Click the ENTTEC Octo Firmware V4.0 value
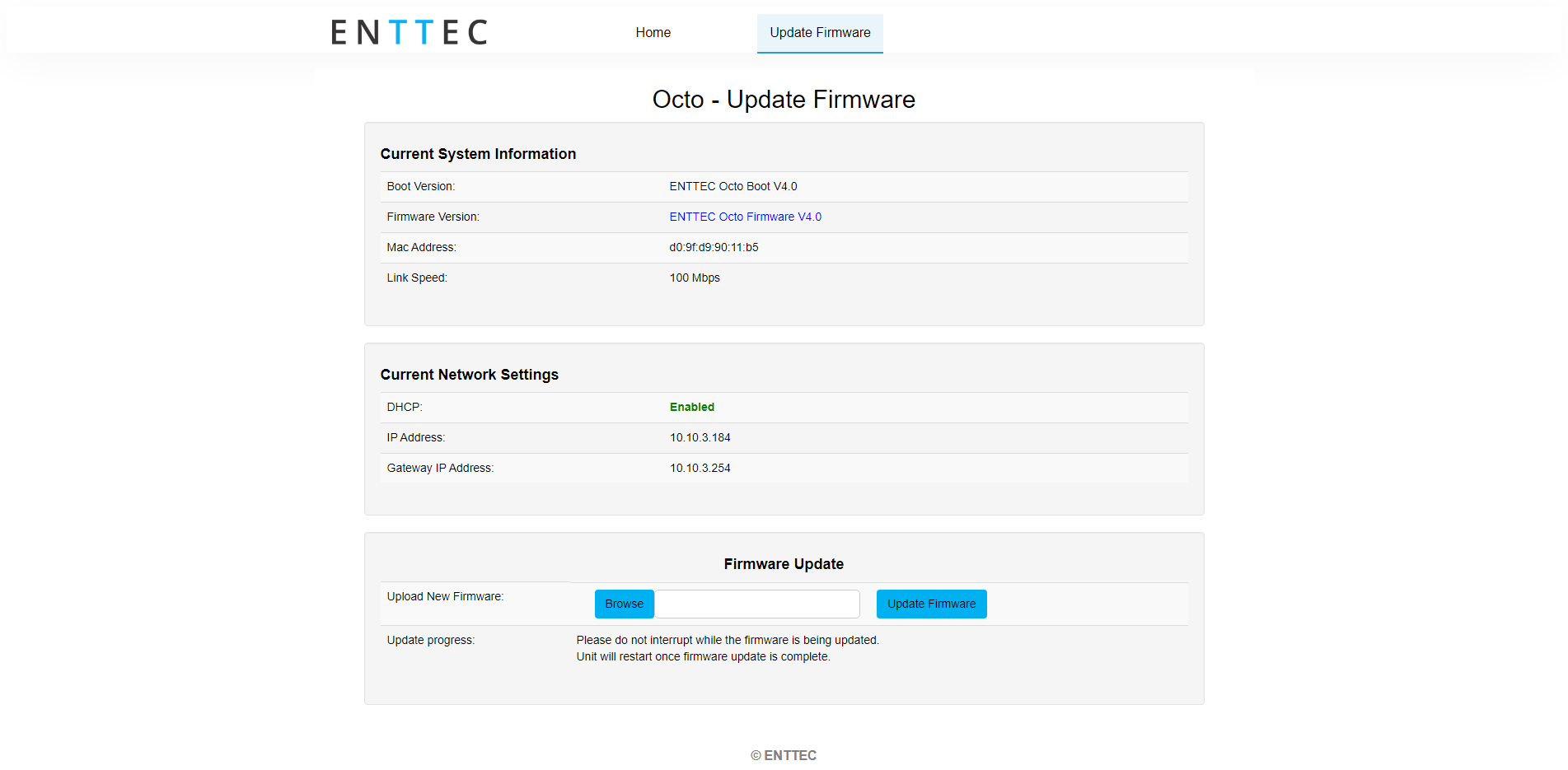1568x770 pixels. point(746,217)
